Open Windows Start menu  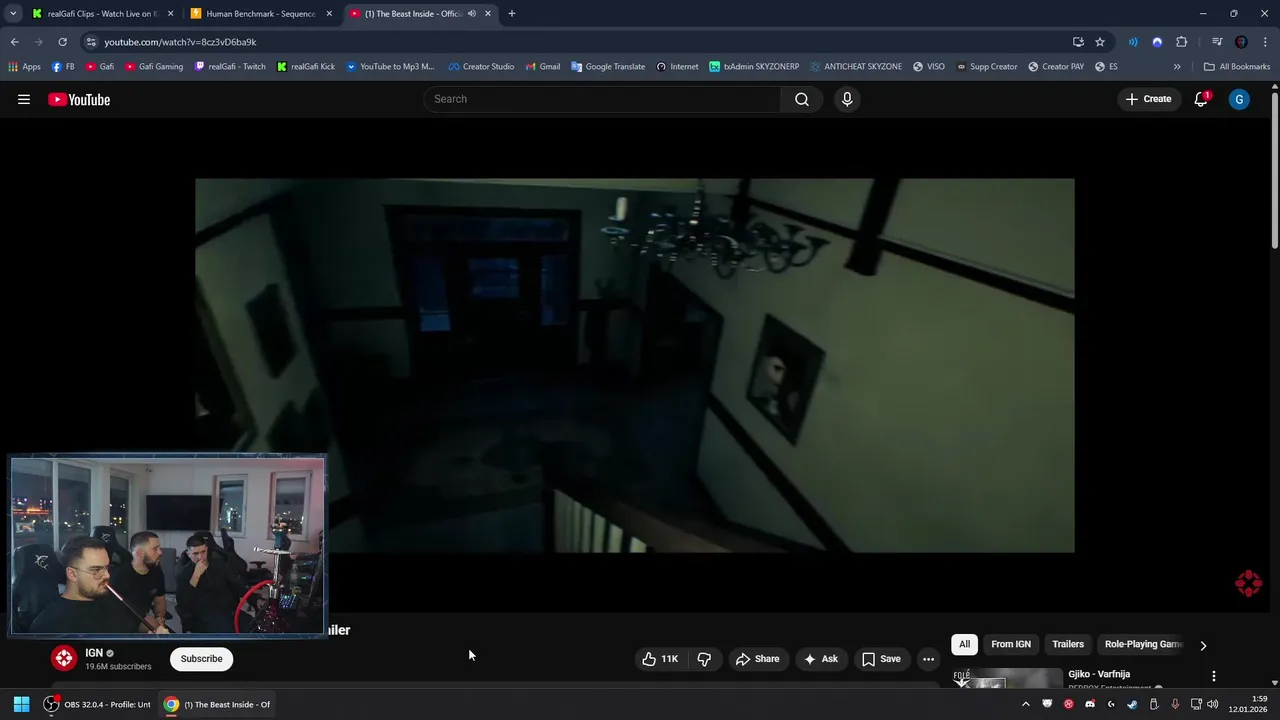point(21,704)
